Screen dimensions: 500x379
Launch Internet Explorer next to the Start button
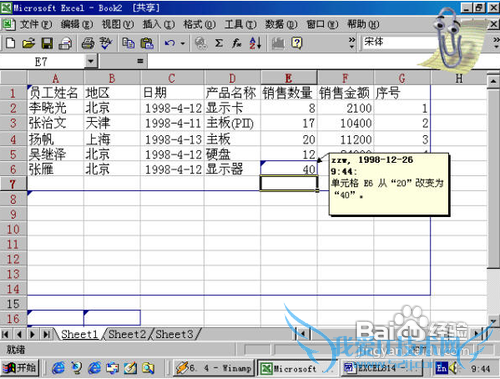(59, 368)
